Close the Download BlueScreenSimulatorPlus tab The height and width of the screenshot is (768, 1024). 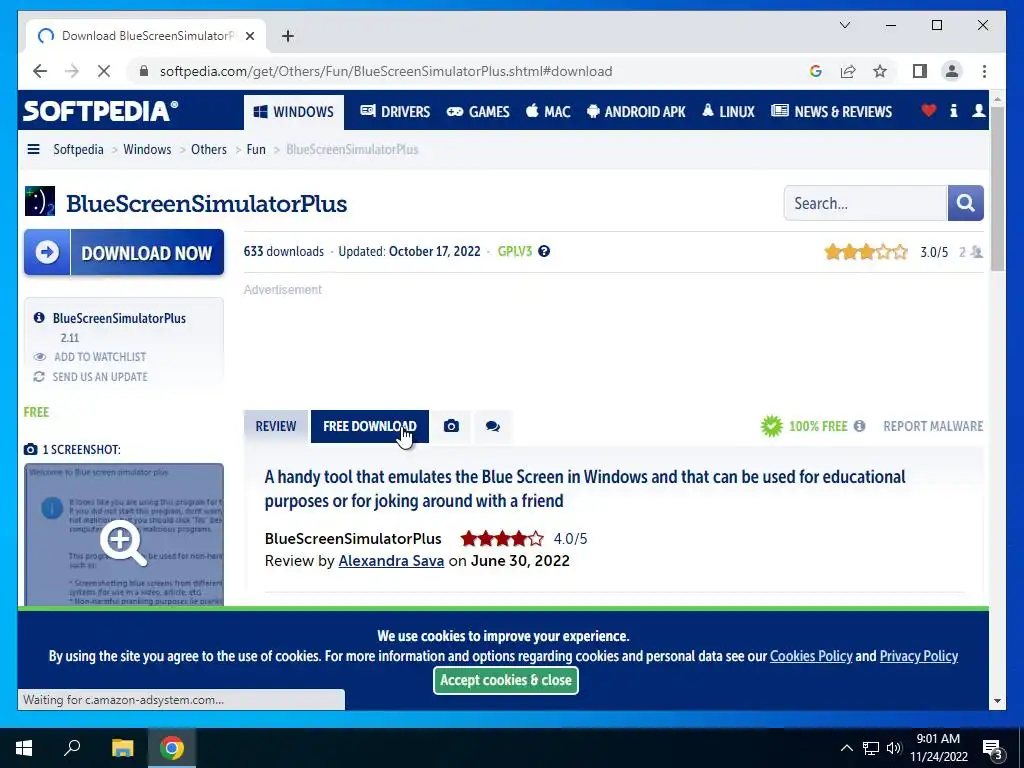tap(249, 36)
